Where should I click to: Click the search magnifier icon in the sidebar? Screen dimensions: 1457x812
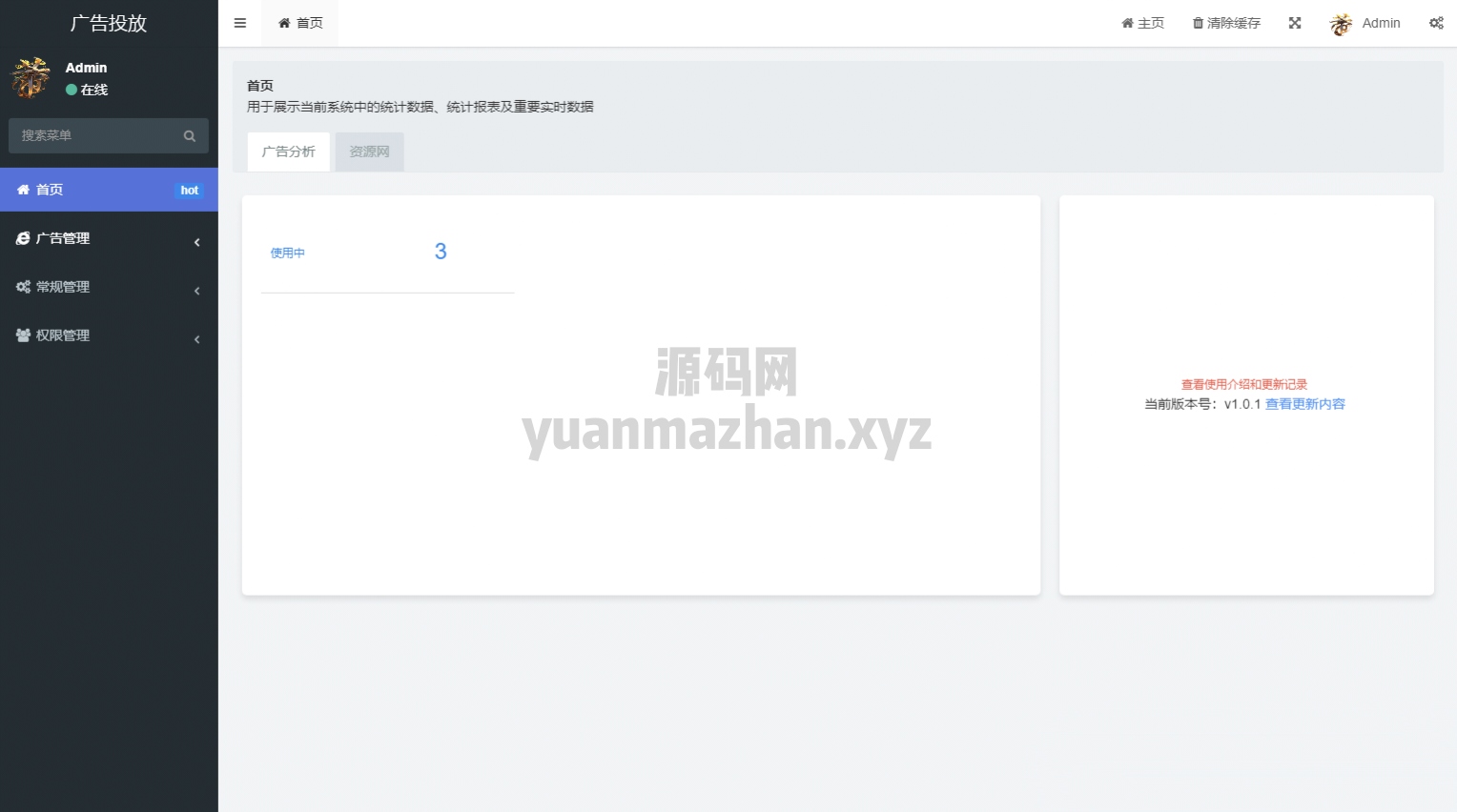tap(190, 136)
